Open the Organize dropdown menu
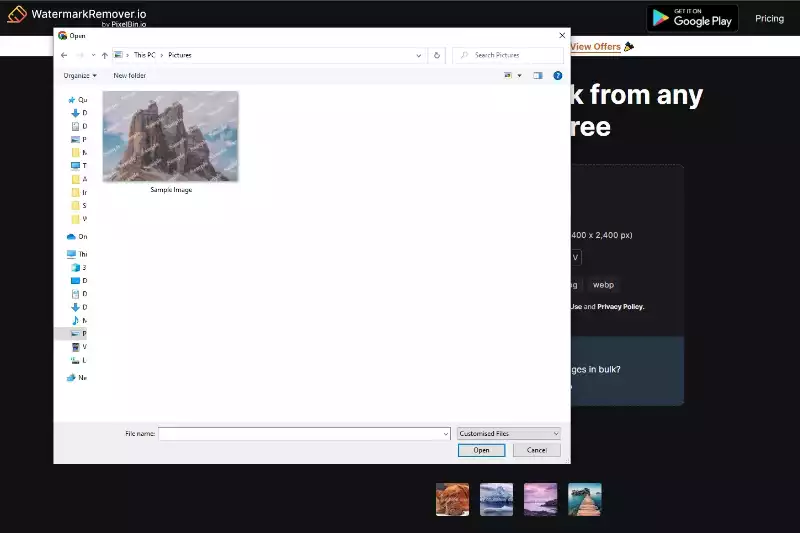The width and height of the screenshot is (800, 533). coord(80,75)
